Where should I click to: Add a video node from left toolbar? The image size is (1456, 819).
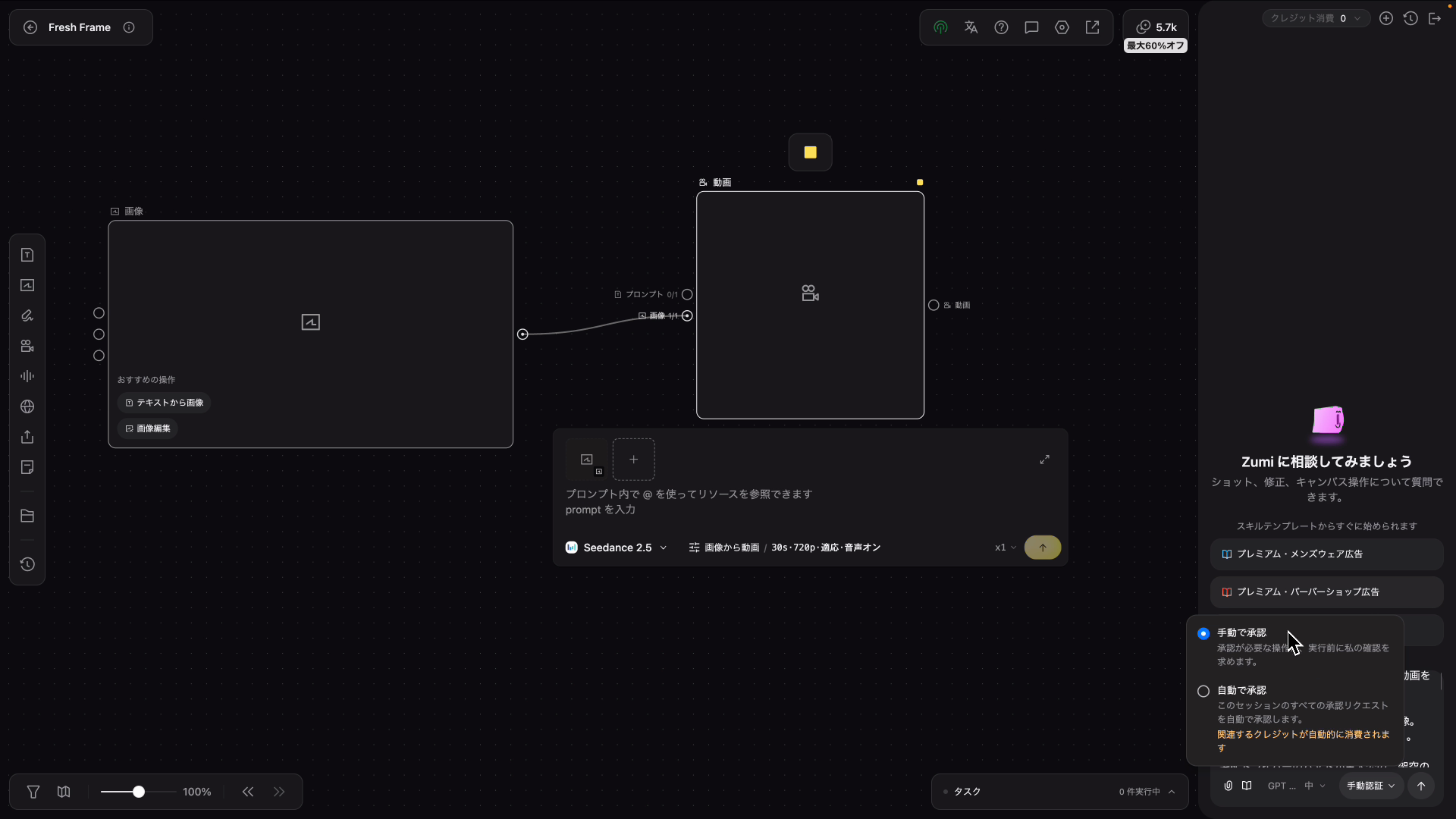pos(27,346)
